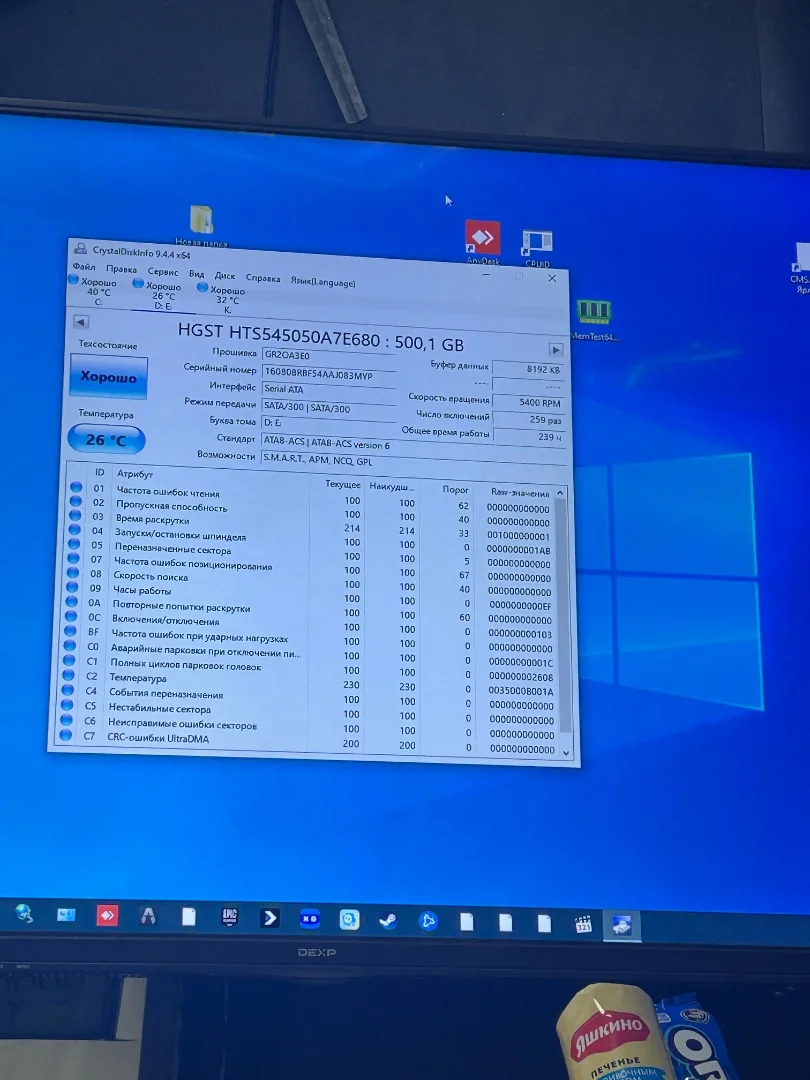
Task: Open Epic Games launcher from taskbar
Action: coord(229,917)
